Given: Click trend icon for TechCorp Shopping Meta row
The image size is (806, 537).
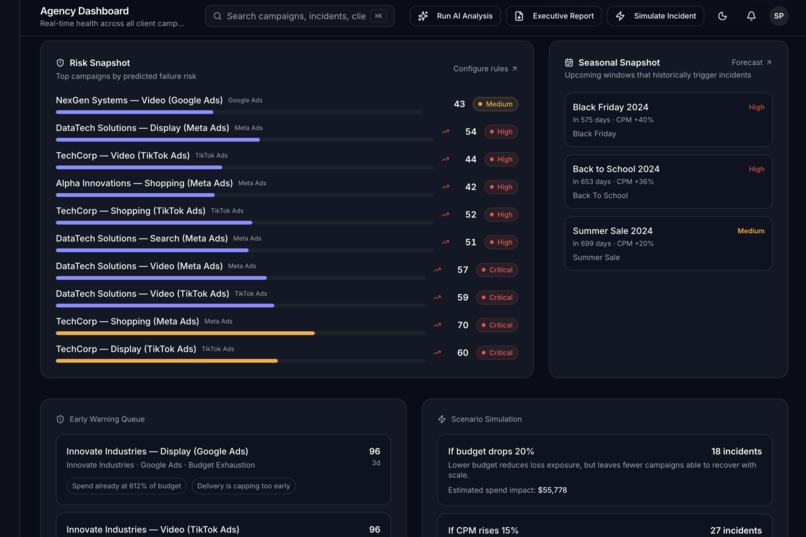Looking at the screenshot, I should pyautogui.click(x=437, y=325).
